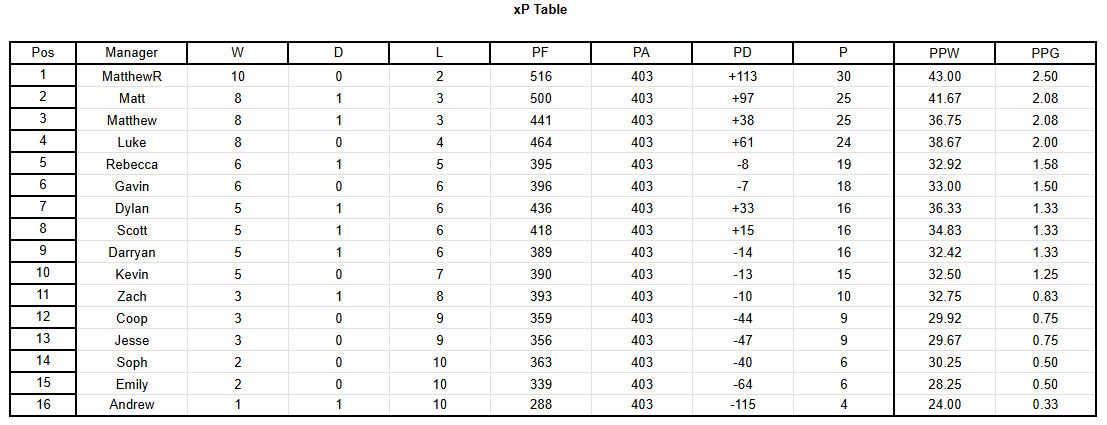Select Zach's 32.75 PPW cell
This screenshot has width=1107, height=425.
pyautogui.click(x=945, y=297)
